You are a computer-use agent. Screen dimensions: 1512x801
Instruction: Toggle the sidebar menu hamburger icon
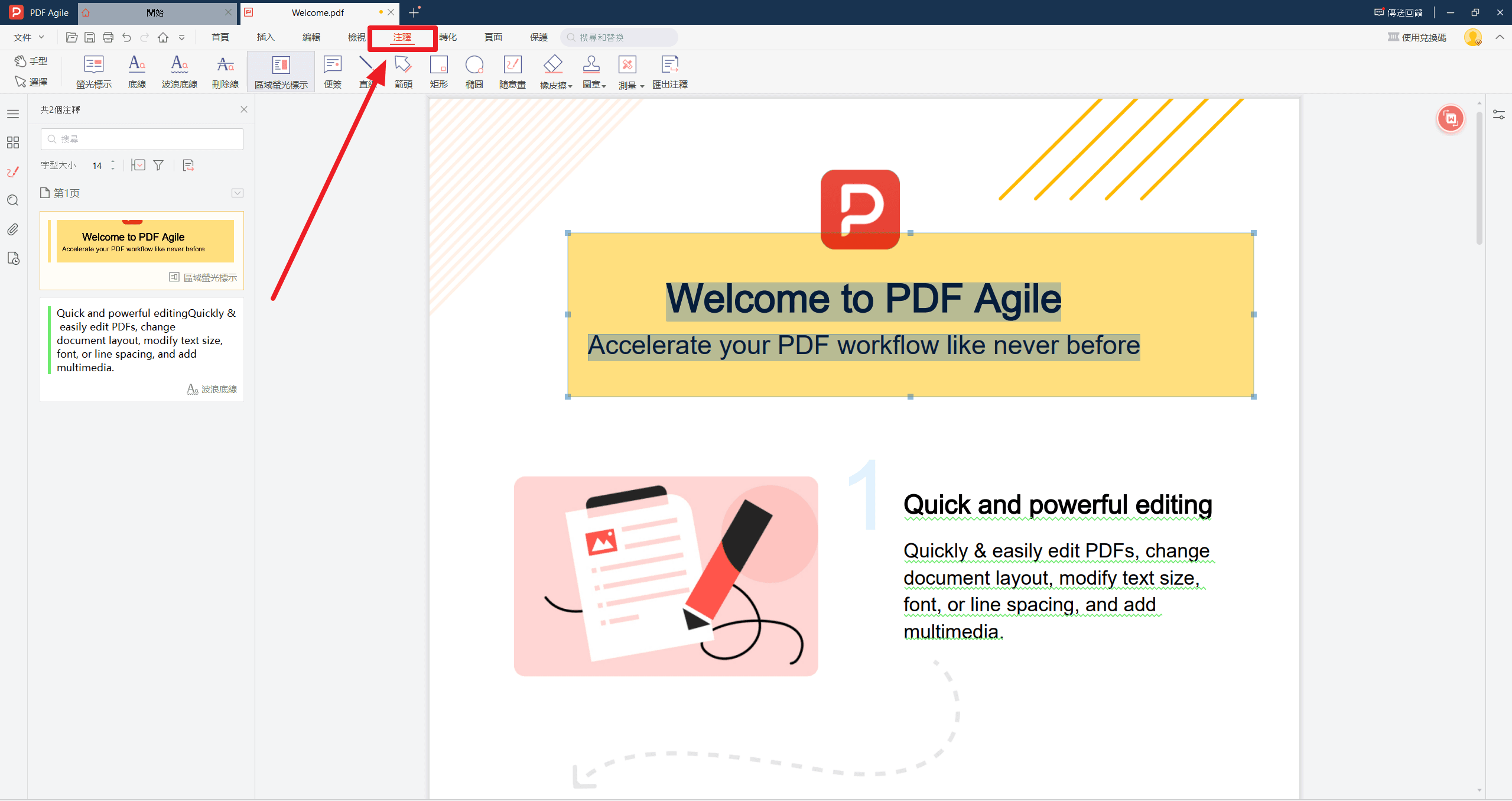pos(13,113)
